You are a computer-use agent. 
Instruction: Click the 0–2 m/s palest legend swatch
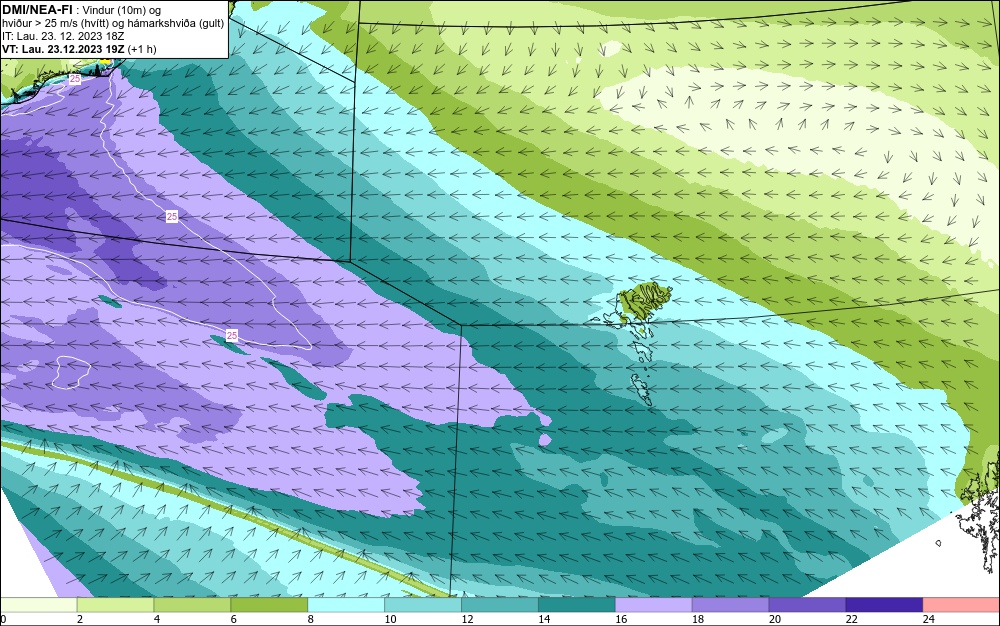point(39,605)
